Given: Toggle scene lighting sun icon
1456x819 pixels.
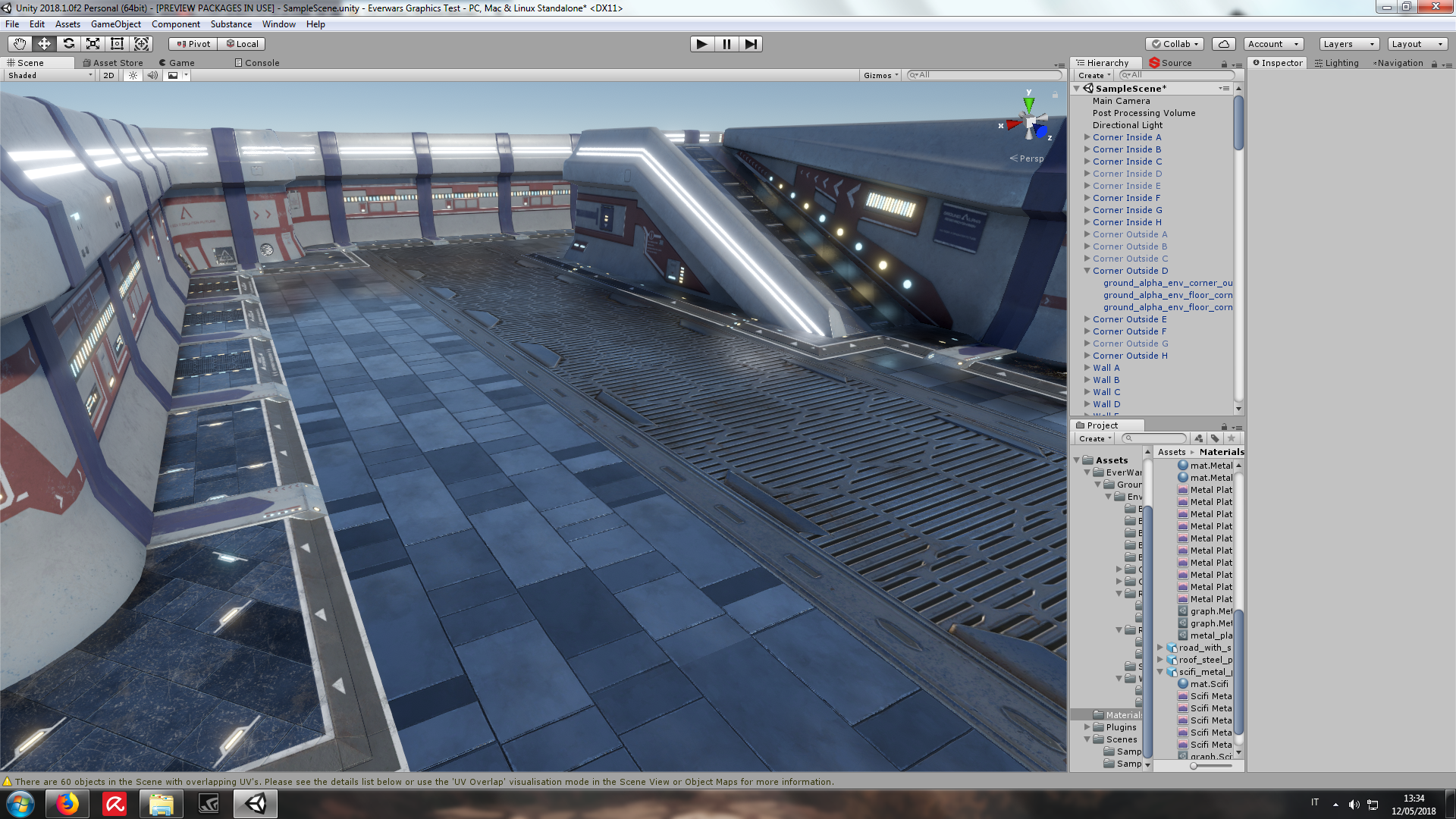Looking at the screenshot, I should (133, 75).
